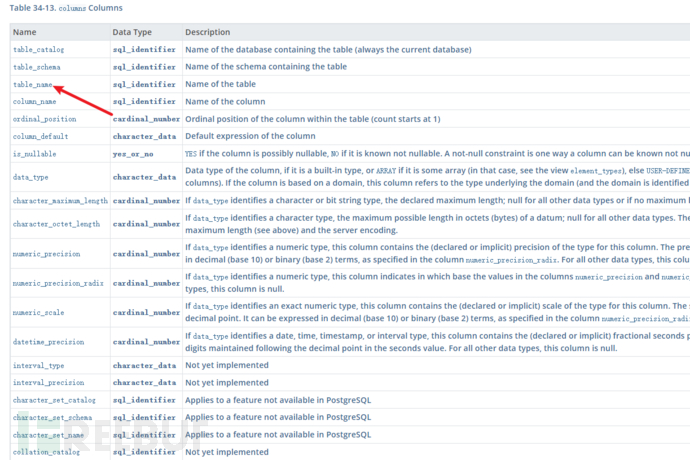This screenshot has width=690, height=460.
Task: Click character_data in the interval_precision row
Action: [144, 383]
